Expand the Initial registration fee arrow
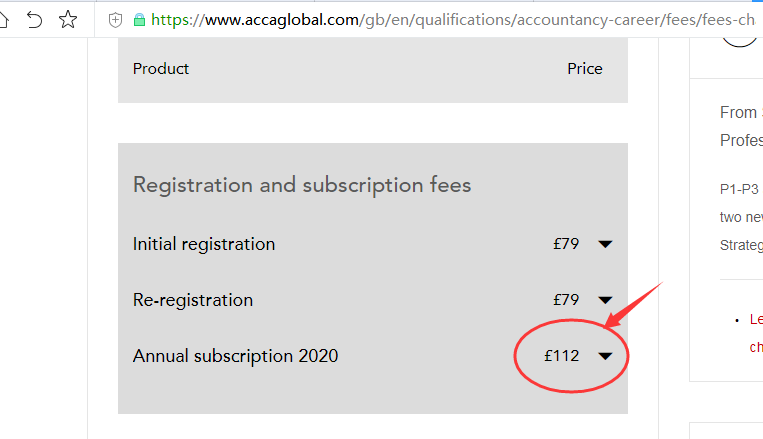This screenshot has width=763, height=439. (605, 244)
